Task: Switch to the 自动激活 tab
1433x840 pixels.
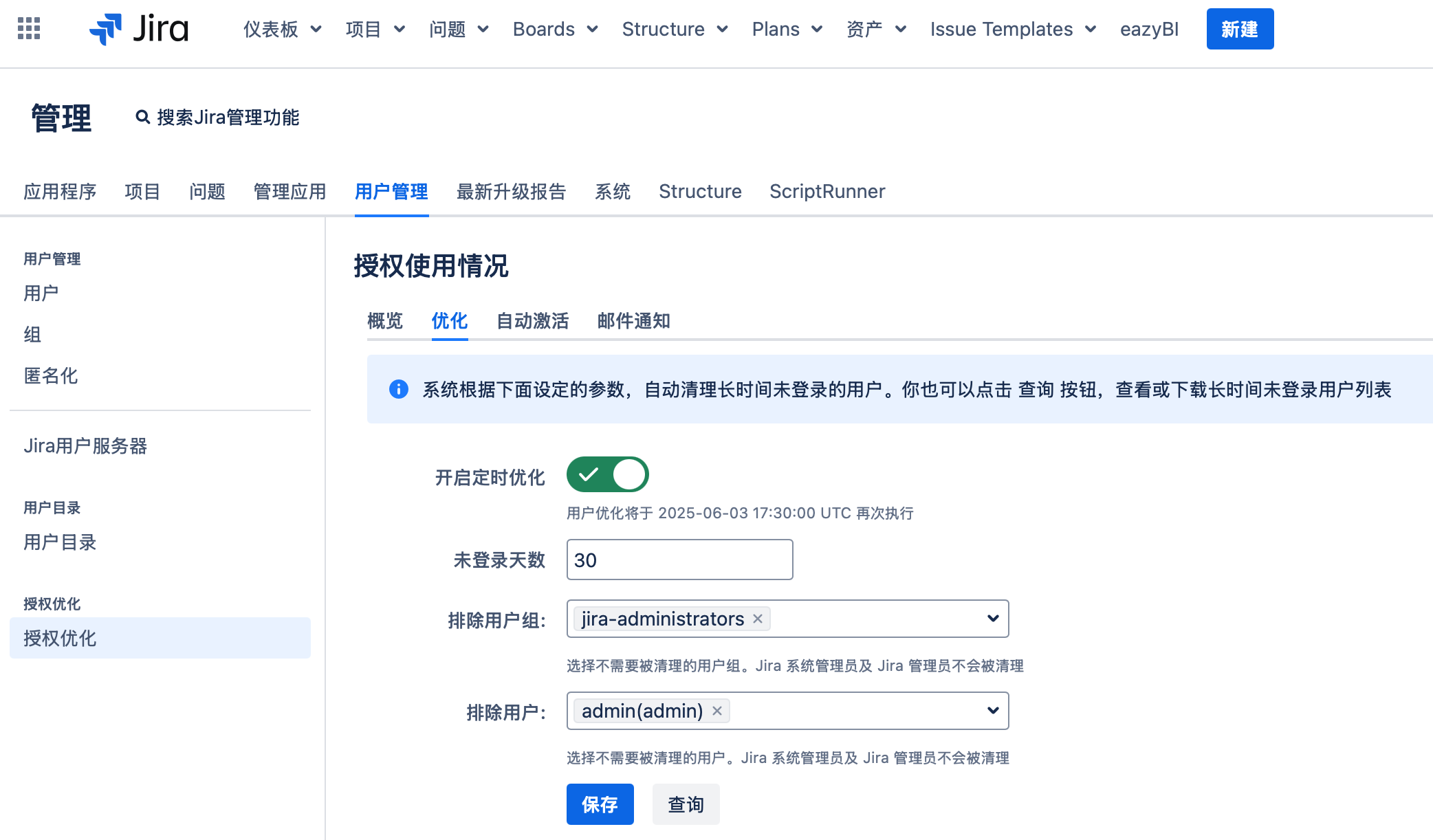Action: pos(532,321)
